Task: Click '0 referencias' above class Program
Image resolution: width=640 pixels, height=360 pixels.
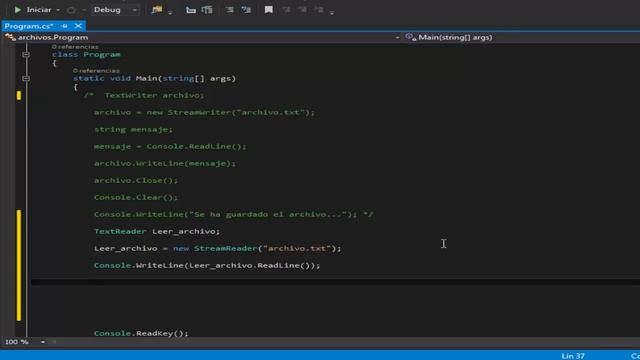Action: [x=75, y=47]
